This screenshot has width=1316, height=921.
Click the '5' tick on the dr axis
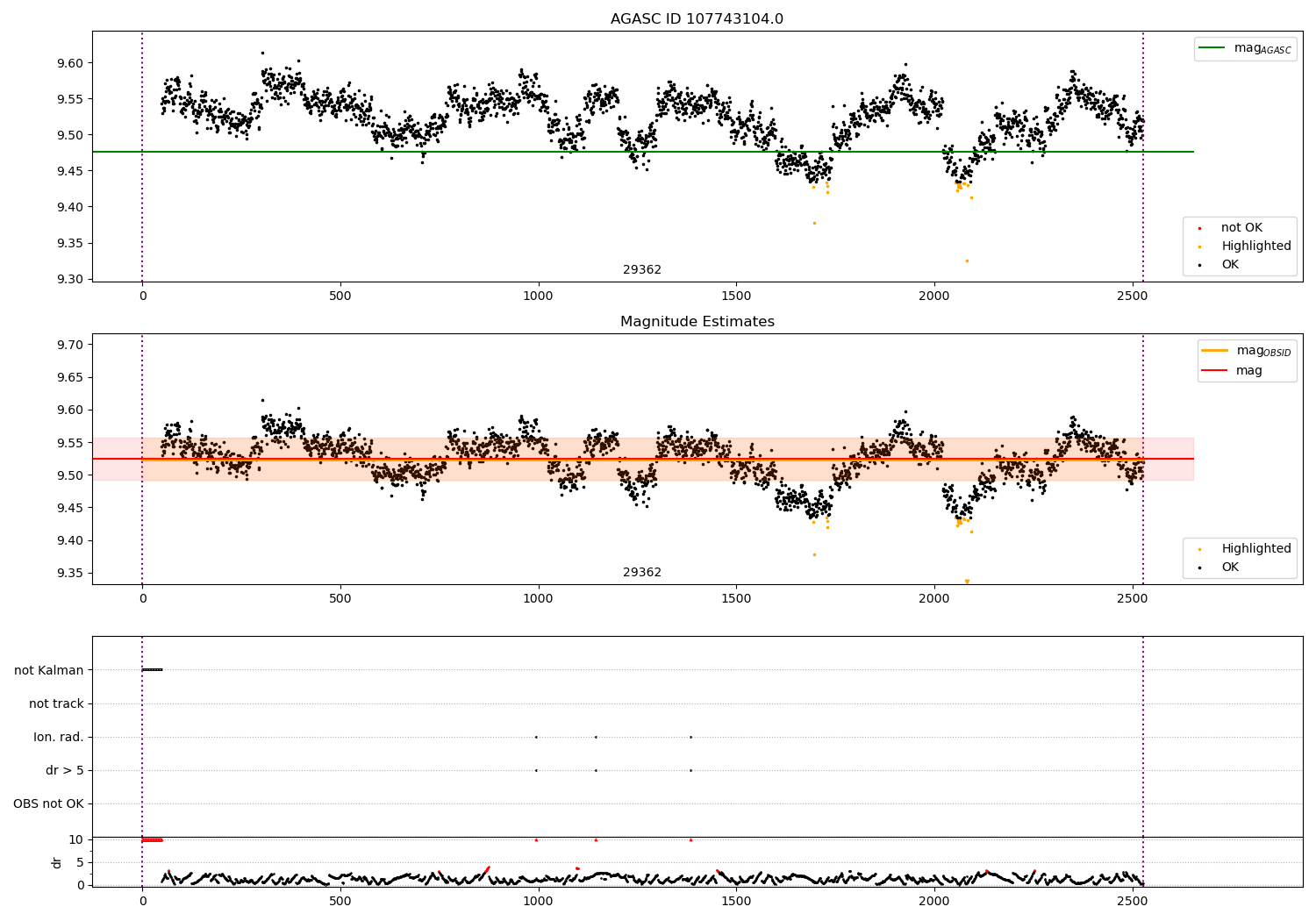80,862
